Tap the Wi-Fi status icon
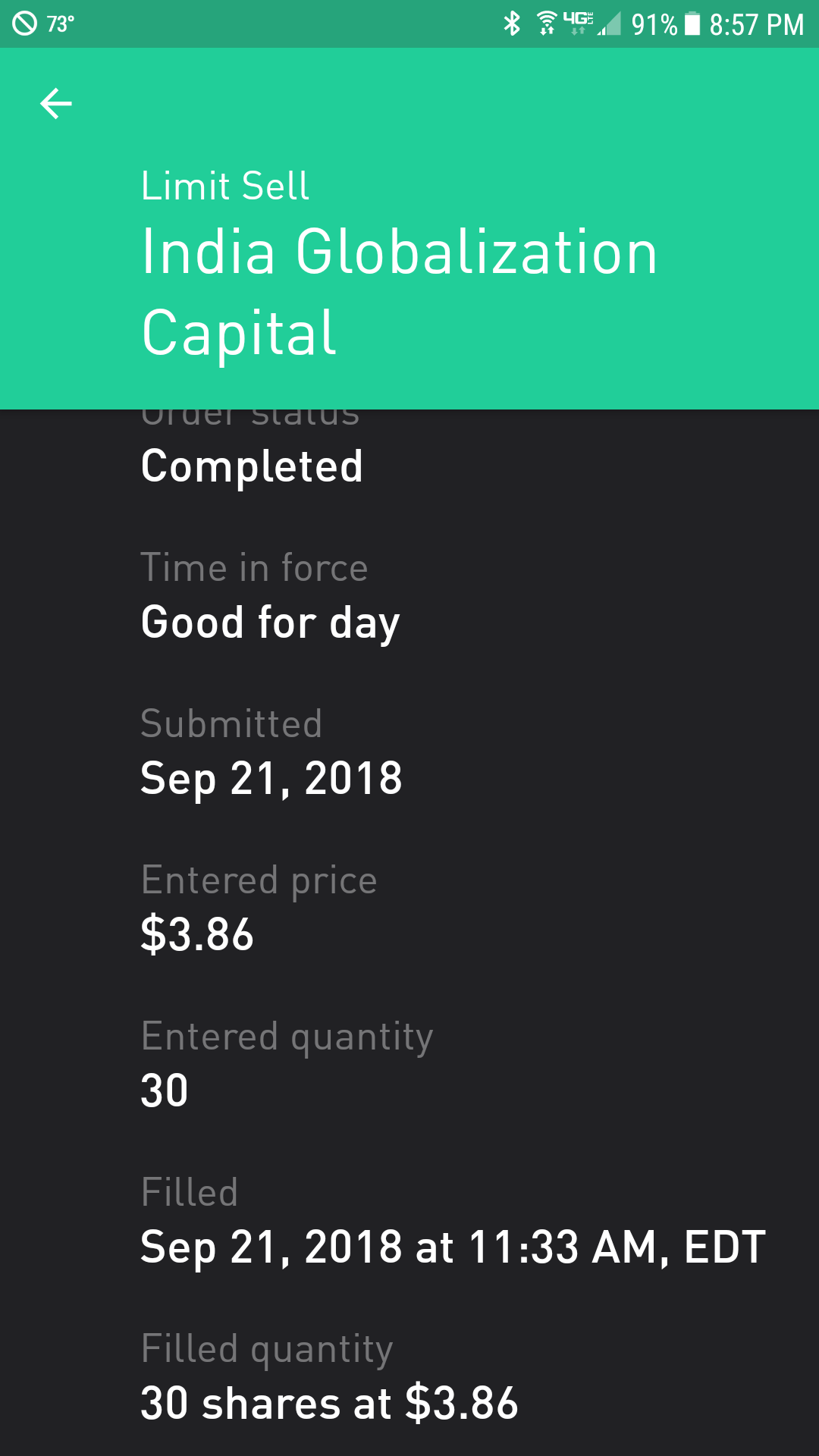 [x=546, y=24]
